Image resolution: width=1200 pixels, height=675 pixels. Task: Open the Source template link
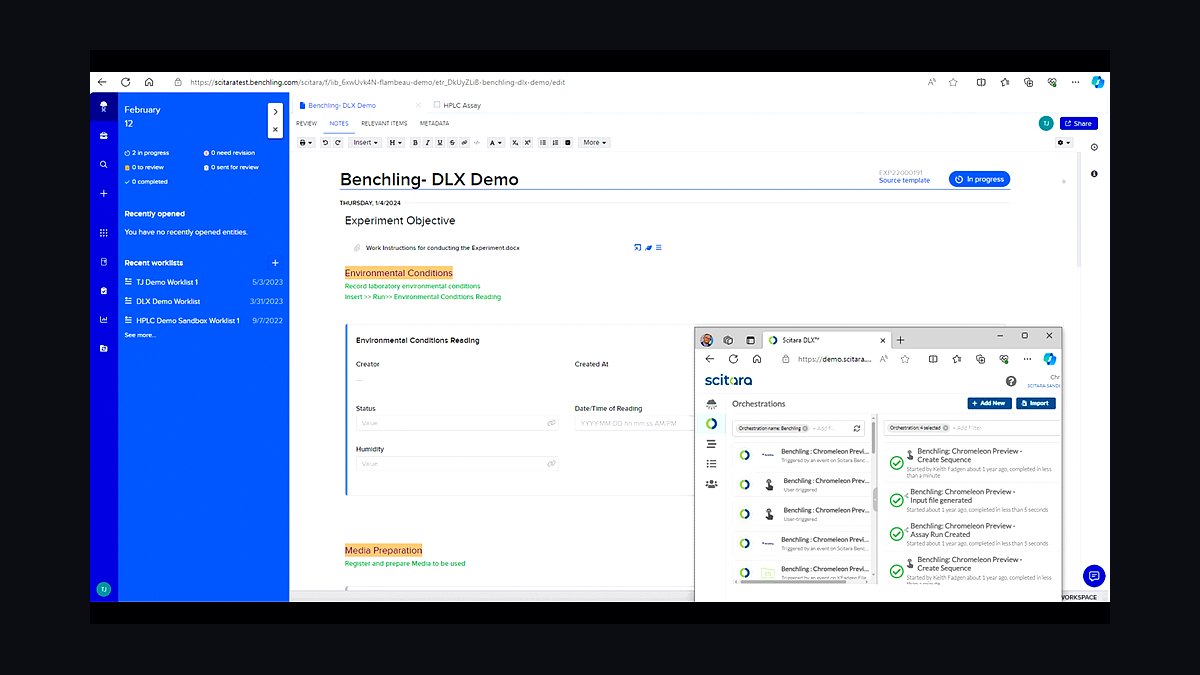(904, 181)
